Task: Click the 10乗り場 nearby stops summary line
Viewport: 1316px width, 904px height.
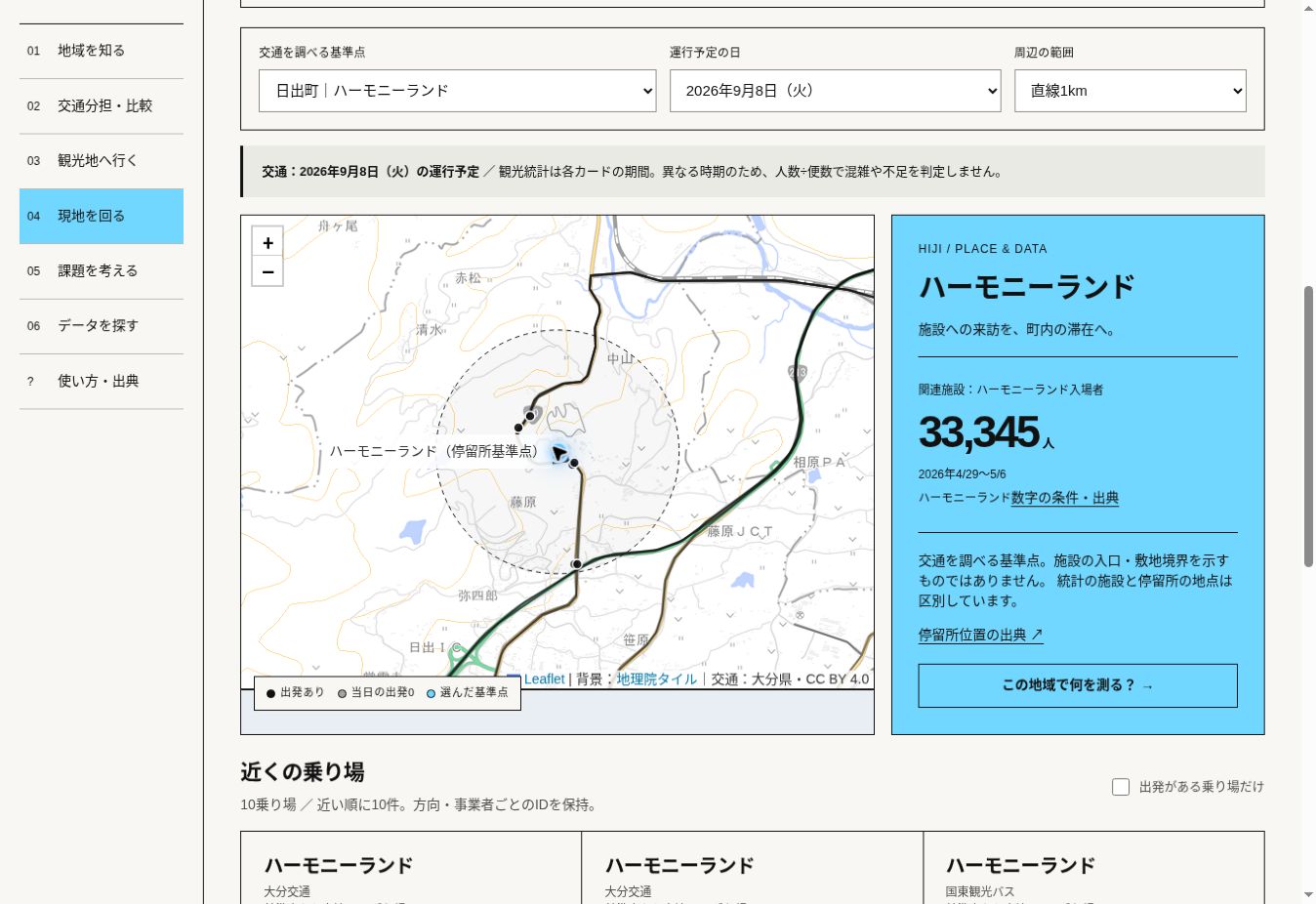Action: (x=421, y=805)
